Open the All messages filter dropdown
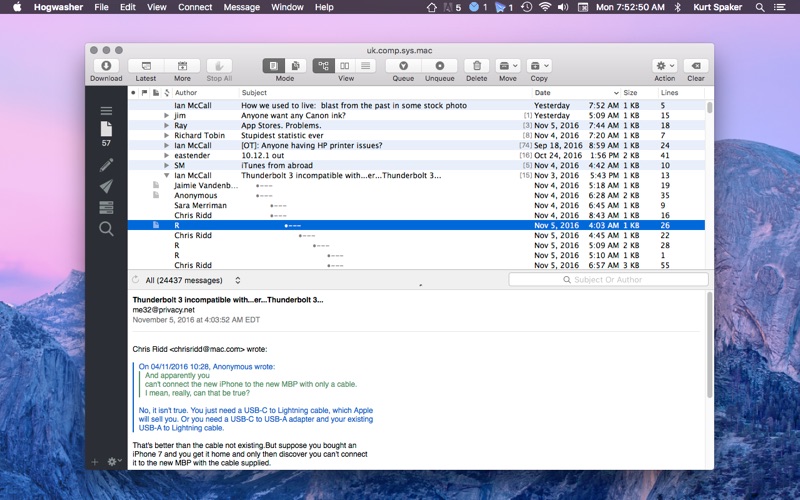This screenshot has height=500, width=800. tap(192, 281)
